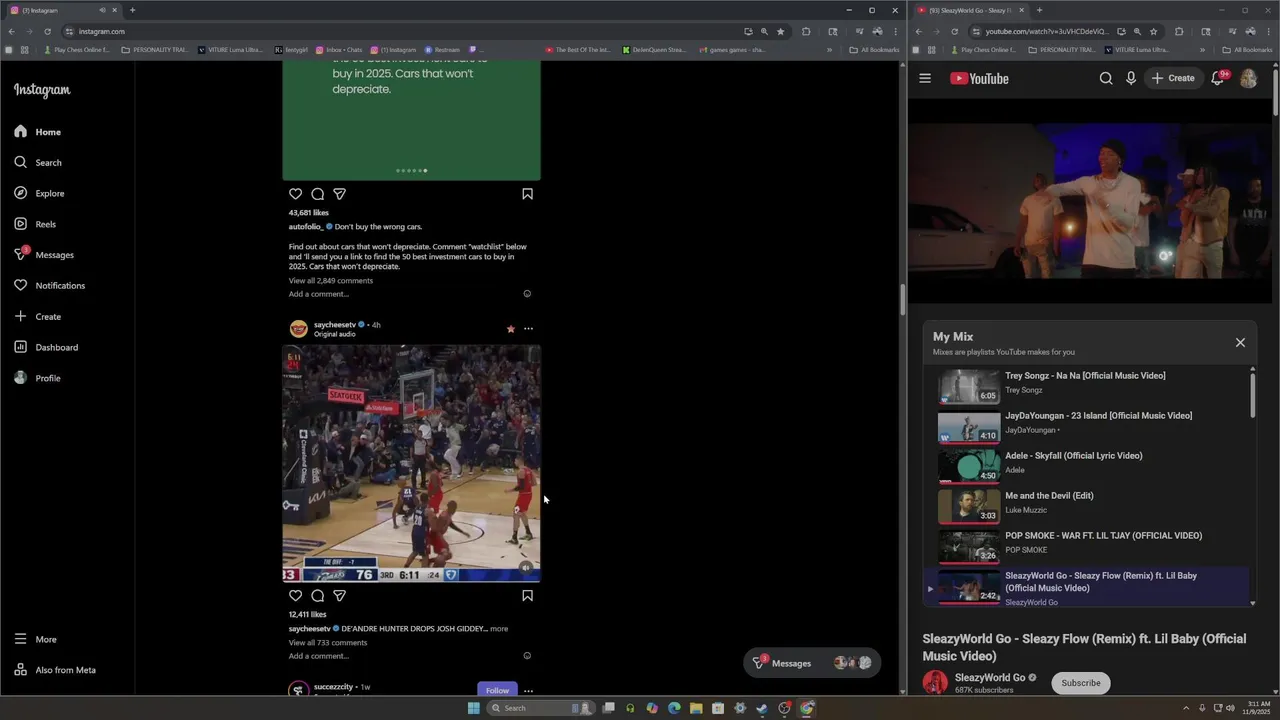Viewport: 1280px width, 720px height.
Task: Close the My Mix playlist panel
Action: [x=1240, y=342]
